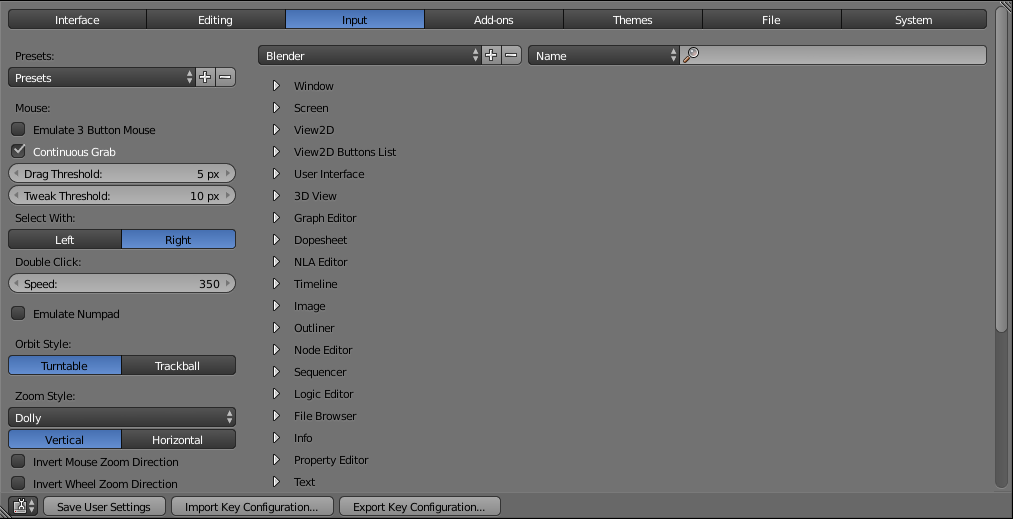
Task: Remove key configuration with minus icon beside Blender
Action: [512, 56]
